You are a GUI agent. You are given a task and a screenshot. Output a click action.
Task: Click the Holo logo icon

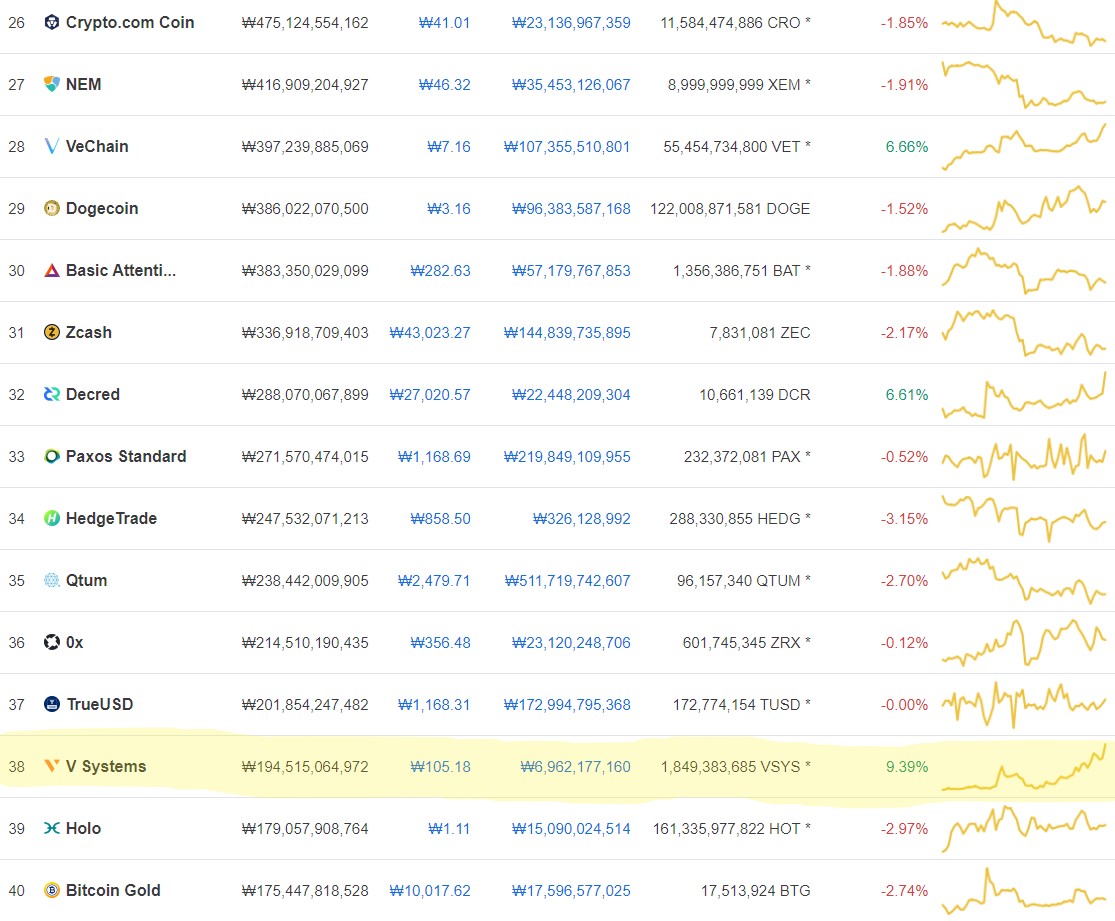52,829
